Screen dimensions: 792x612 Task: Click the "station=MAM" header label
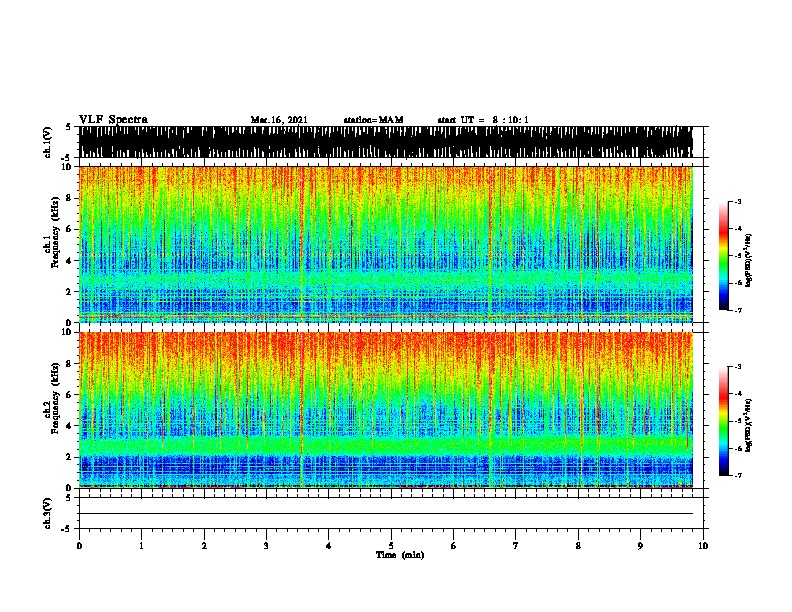tap(373, 120)
